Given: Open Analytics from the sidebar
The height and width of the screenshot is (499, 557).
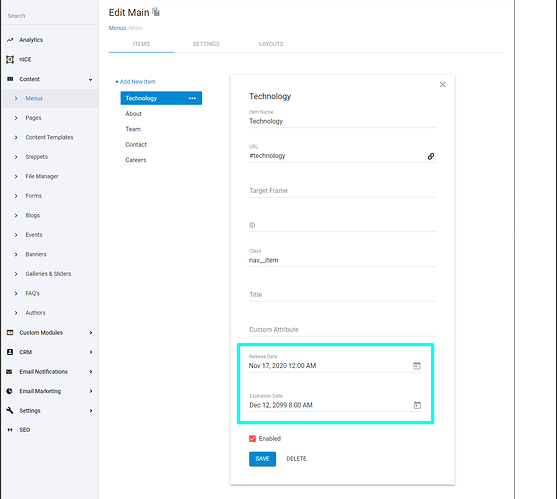Looking at the screenshot, I should tap(31, 40).
